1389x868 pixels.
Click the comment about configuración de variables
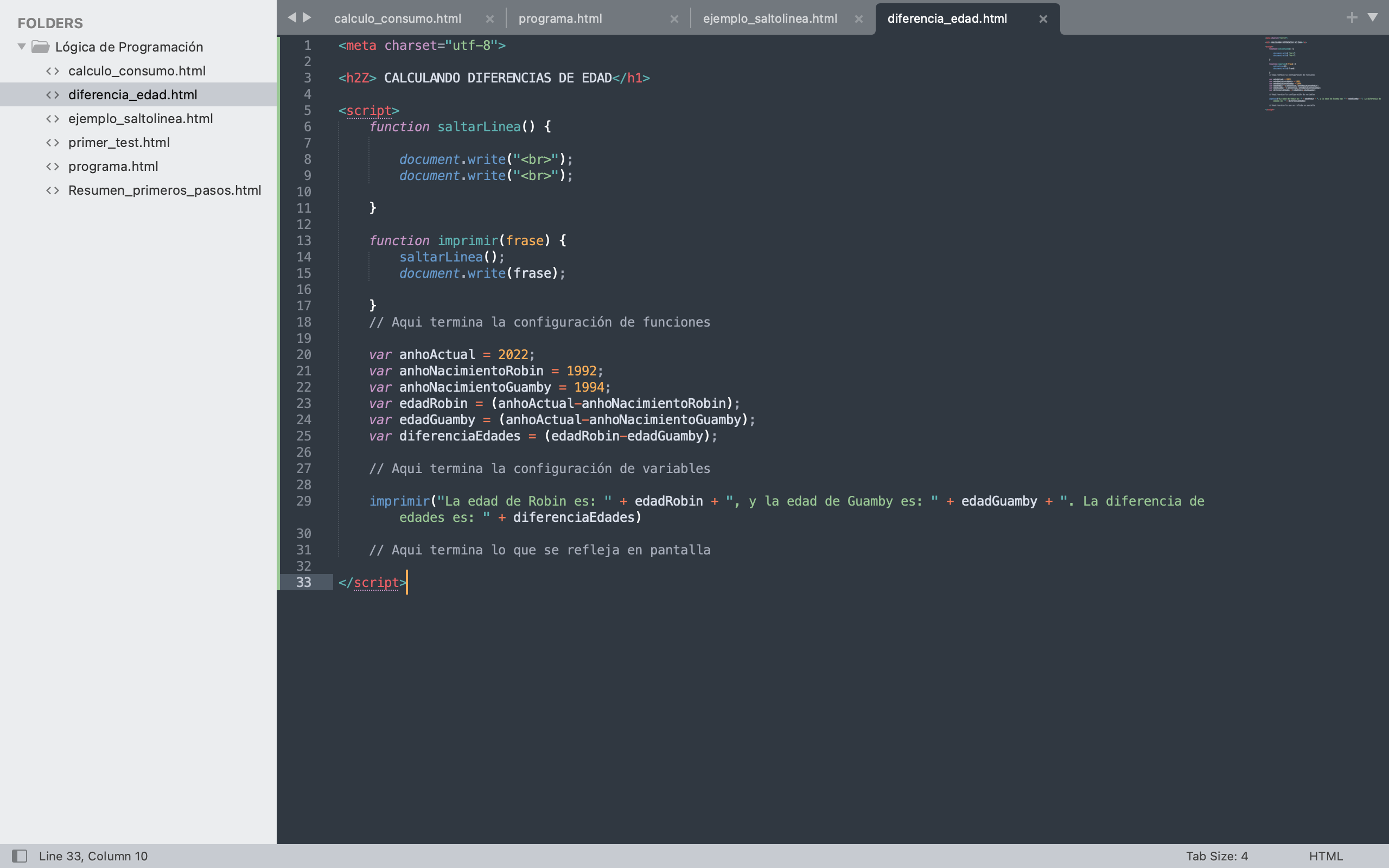539,468
